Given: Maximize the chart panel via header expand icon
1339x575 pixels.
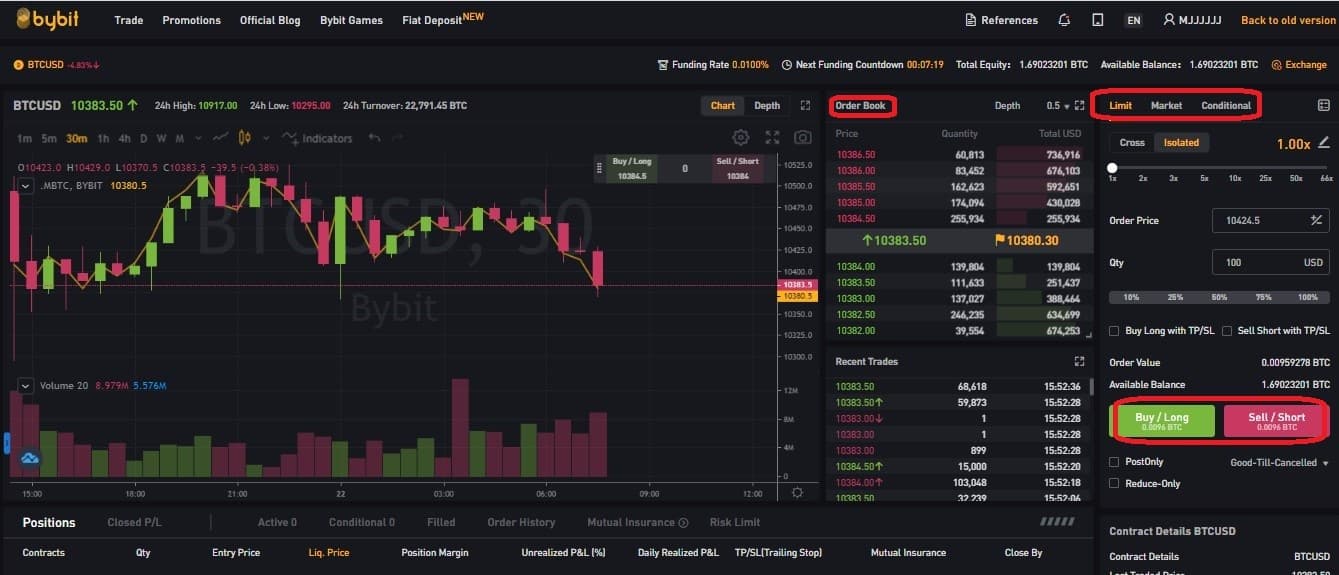Looking at the screenshot, I should 805,105.
